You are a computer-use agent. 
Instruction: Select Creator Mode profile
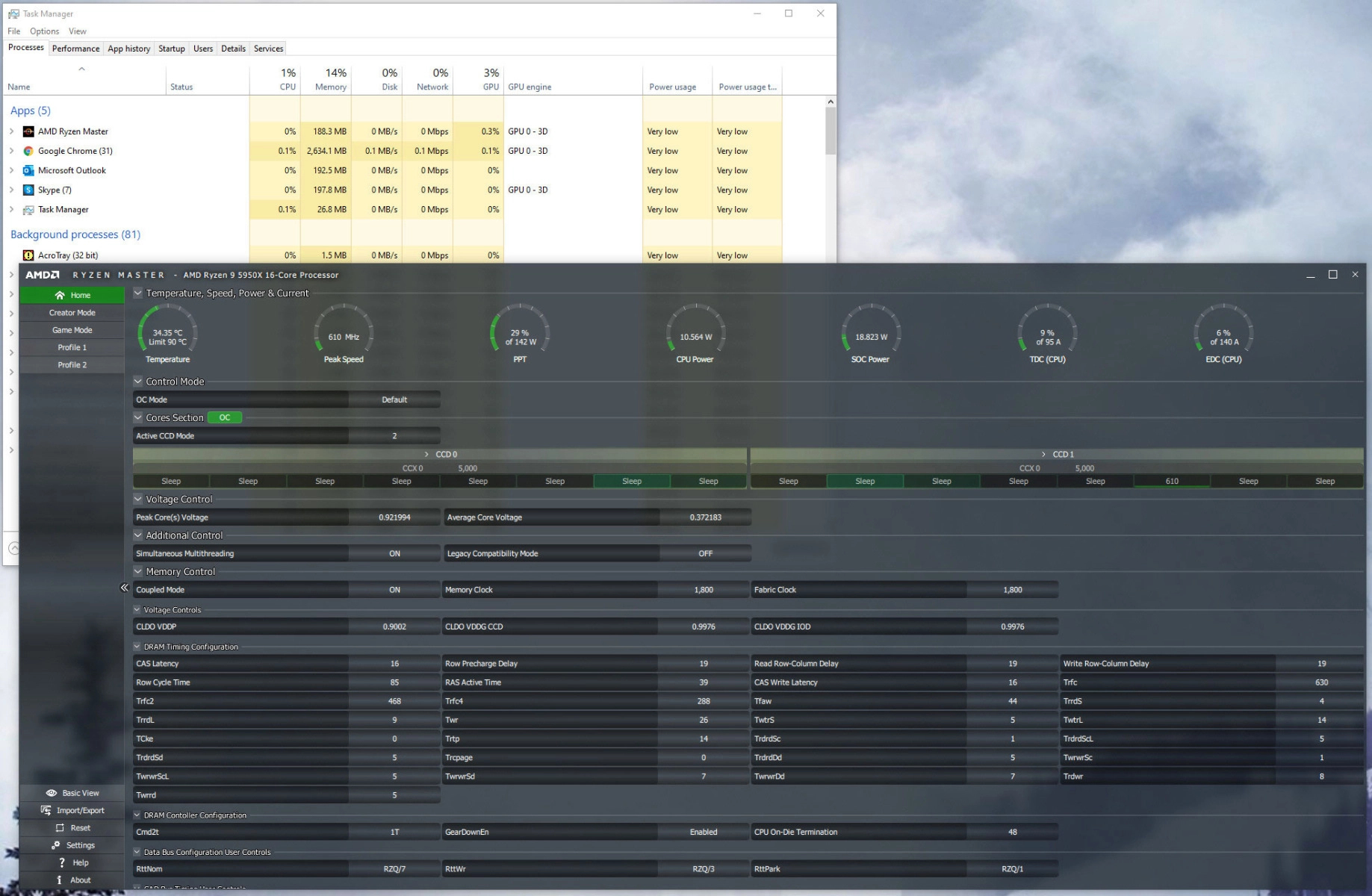pyautogui.click(x=72, y=313)
